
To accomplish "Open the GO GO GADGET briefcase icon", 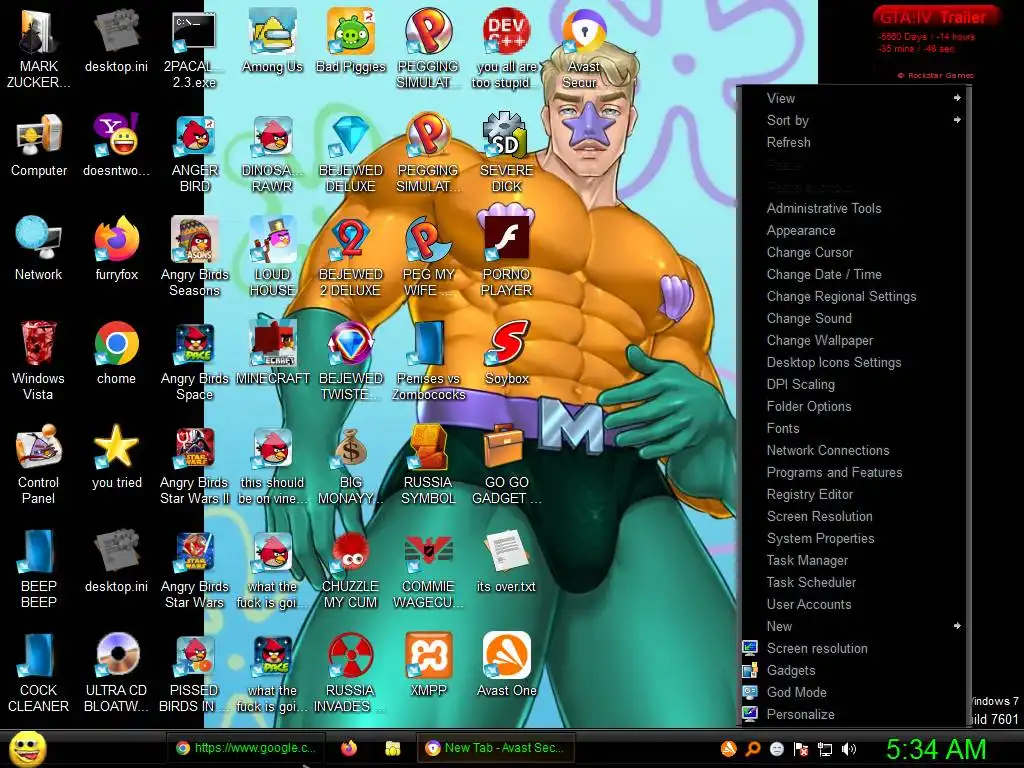I will tap(507, 464).
